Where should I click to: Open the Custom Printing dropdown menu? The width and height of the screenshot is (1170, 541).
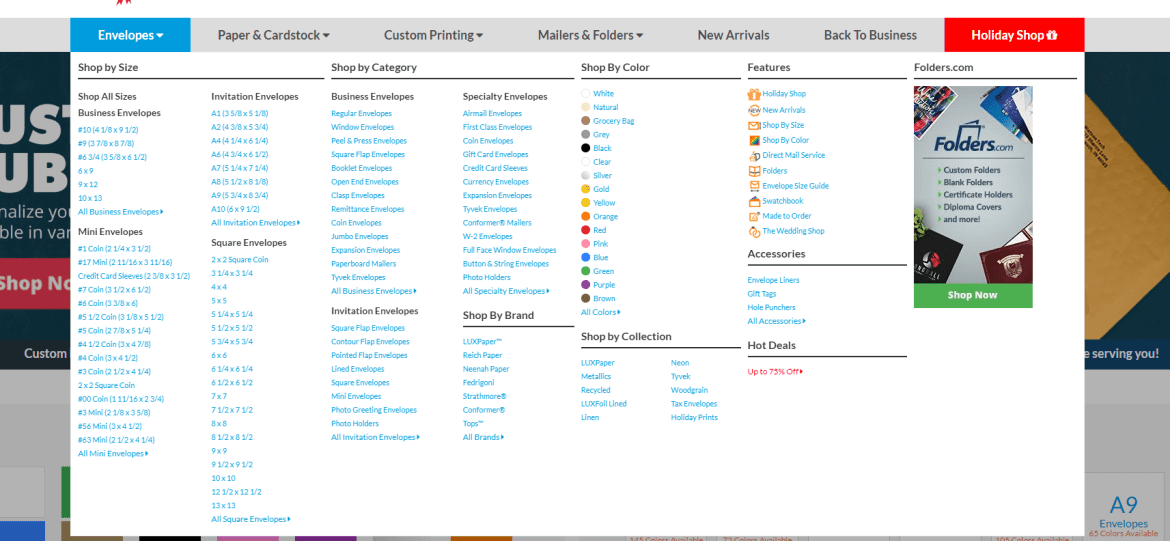(433, 35)
